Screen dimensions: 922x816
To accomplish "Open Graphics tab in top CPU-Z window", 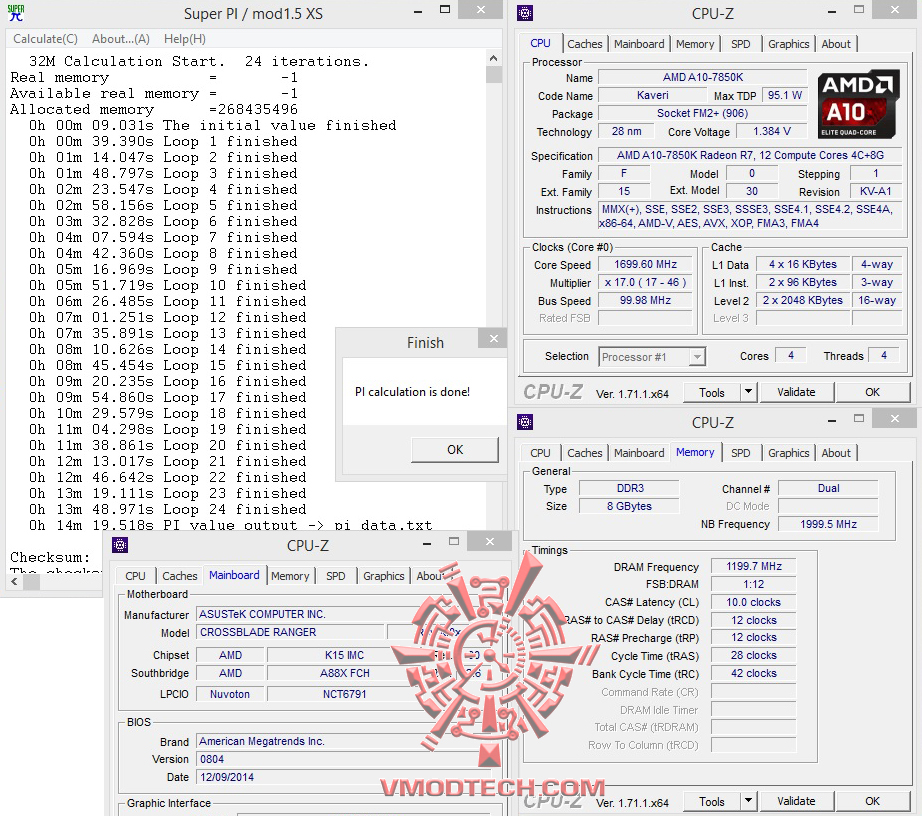I will tap(788, 44).
